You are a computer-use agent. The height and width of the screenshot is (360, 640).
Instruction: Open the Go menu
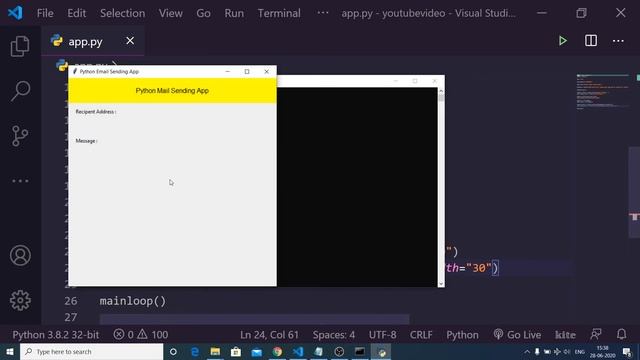point(203,13)
